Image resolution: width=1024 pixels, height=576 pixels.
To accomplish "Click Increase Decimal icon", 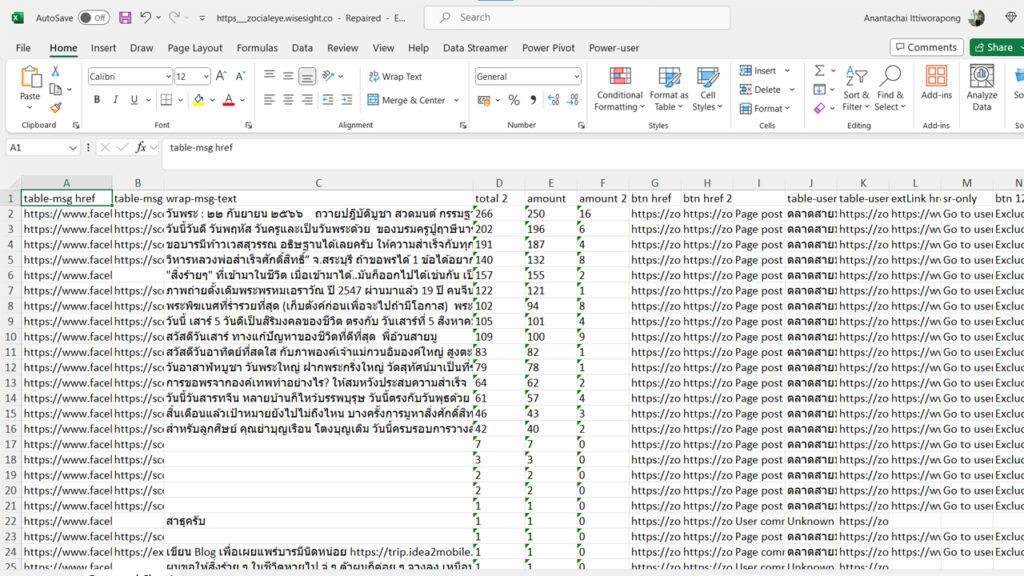I will click(553, 100).
